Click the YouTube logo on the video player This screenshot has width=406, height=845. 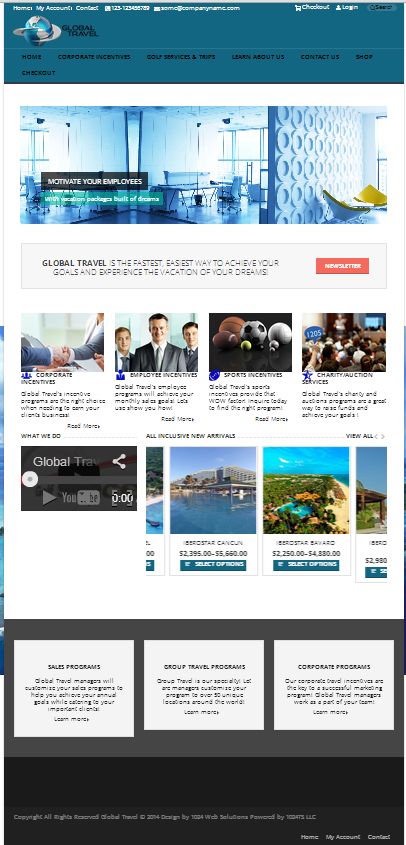[81, 497]
